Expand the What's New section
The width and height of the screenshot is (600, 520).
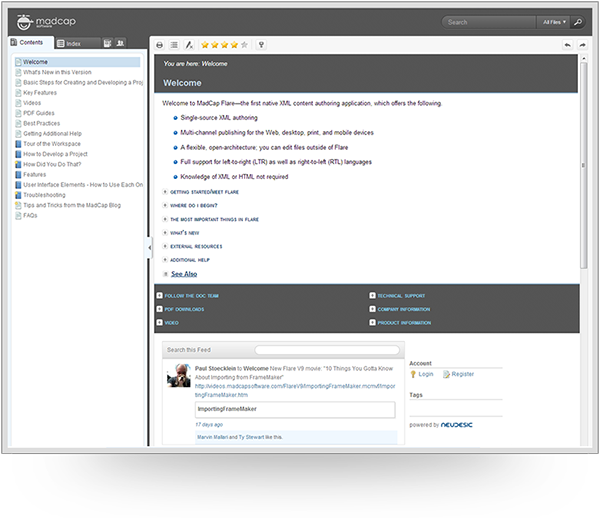[x=181, y=233]
